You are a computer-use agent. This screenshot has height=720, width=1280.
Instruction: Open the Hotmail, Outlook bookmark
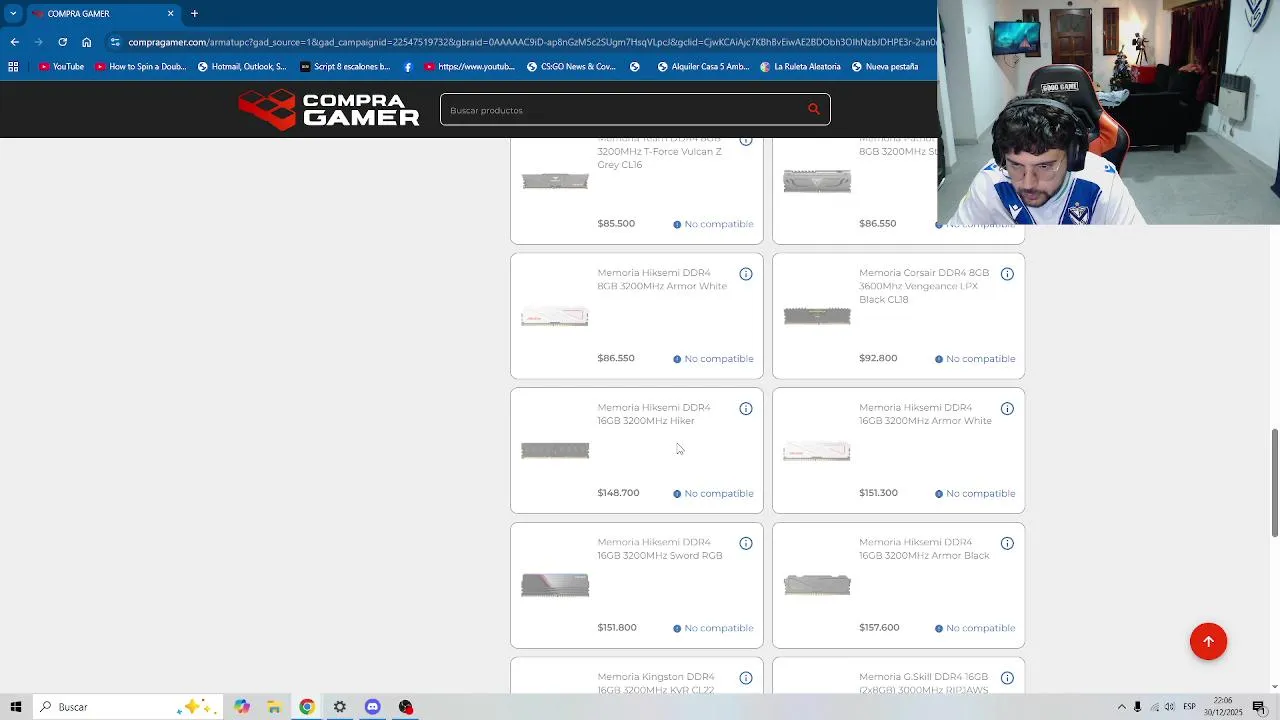242,67
